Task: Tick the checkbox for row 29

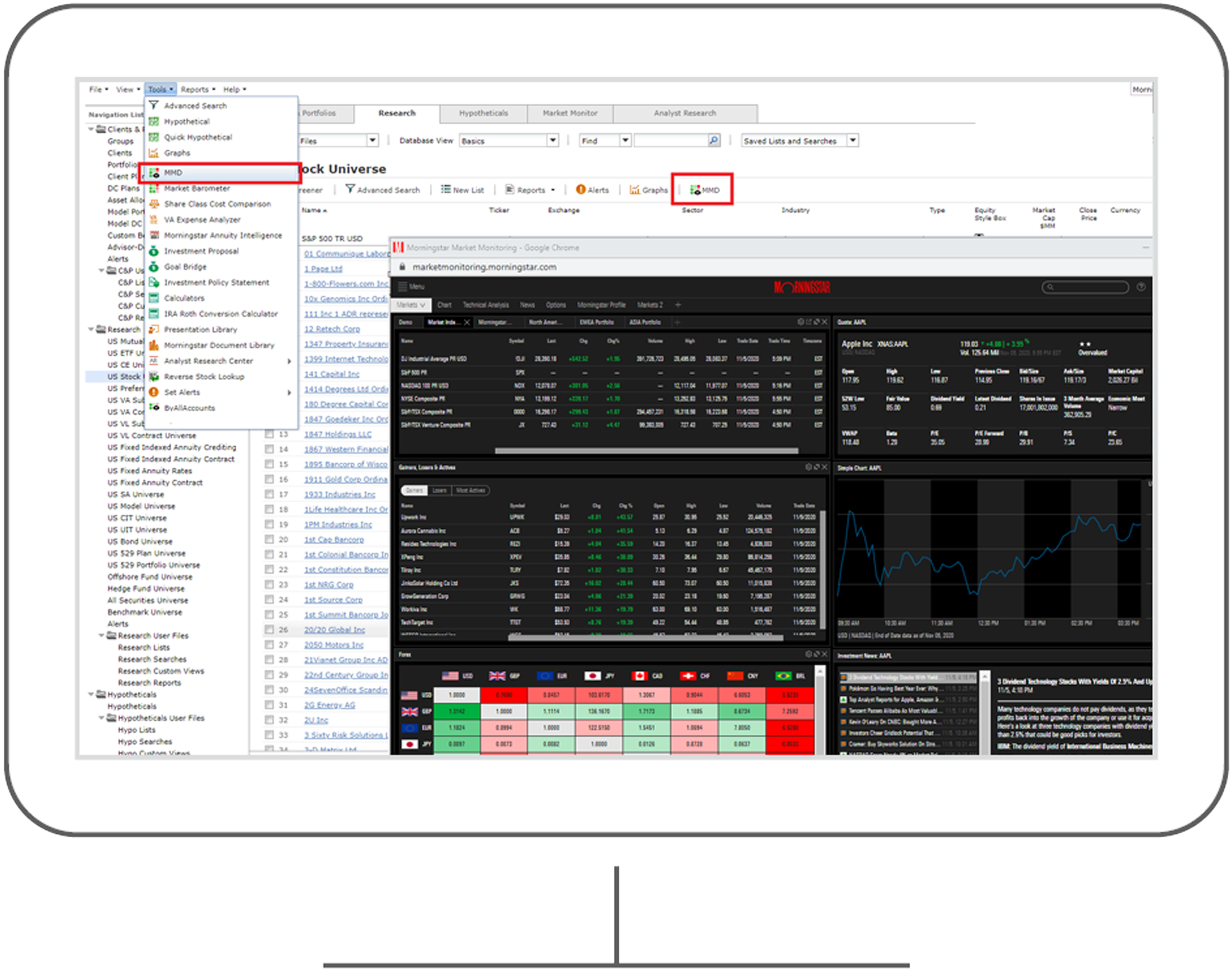Action: (x=269, y=675)
